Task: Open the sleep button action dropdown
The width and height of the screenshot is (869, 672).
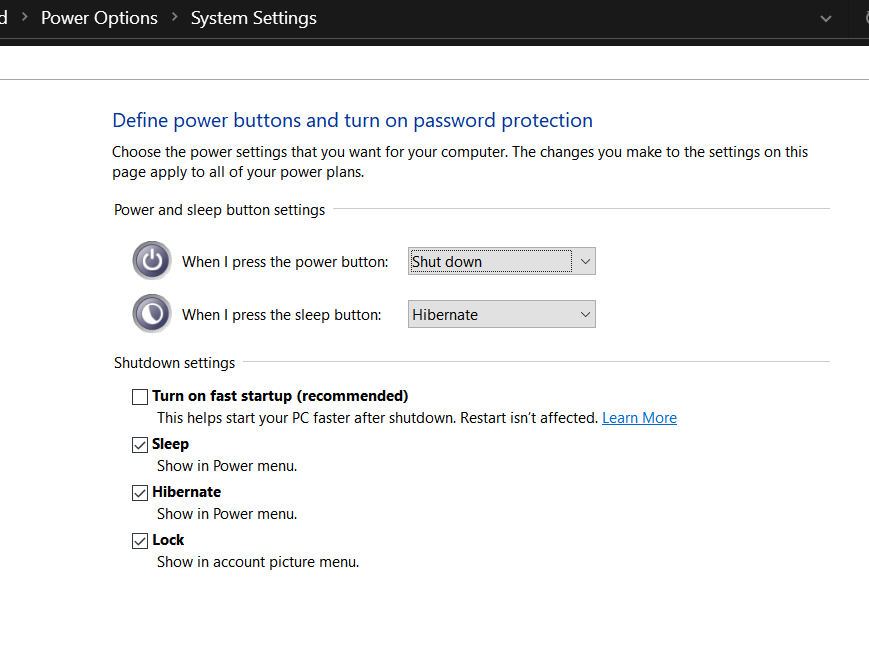Action: point(502,314)
